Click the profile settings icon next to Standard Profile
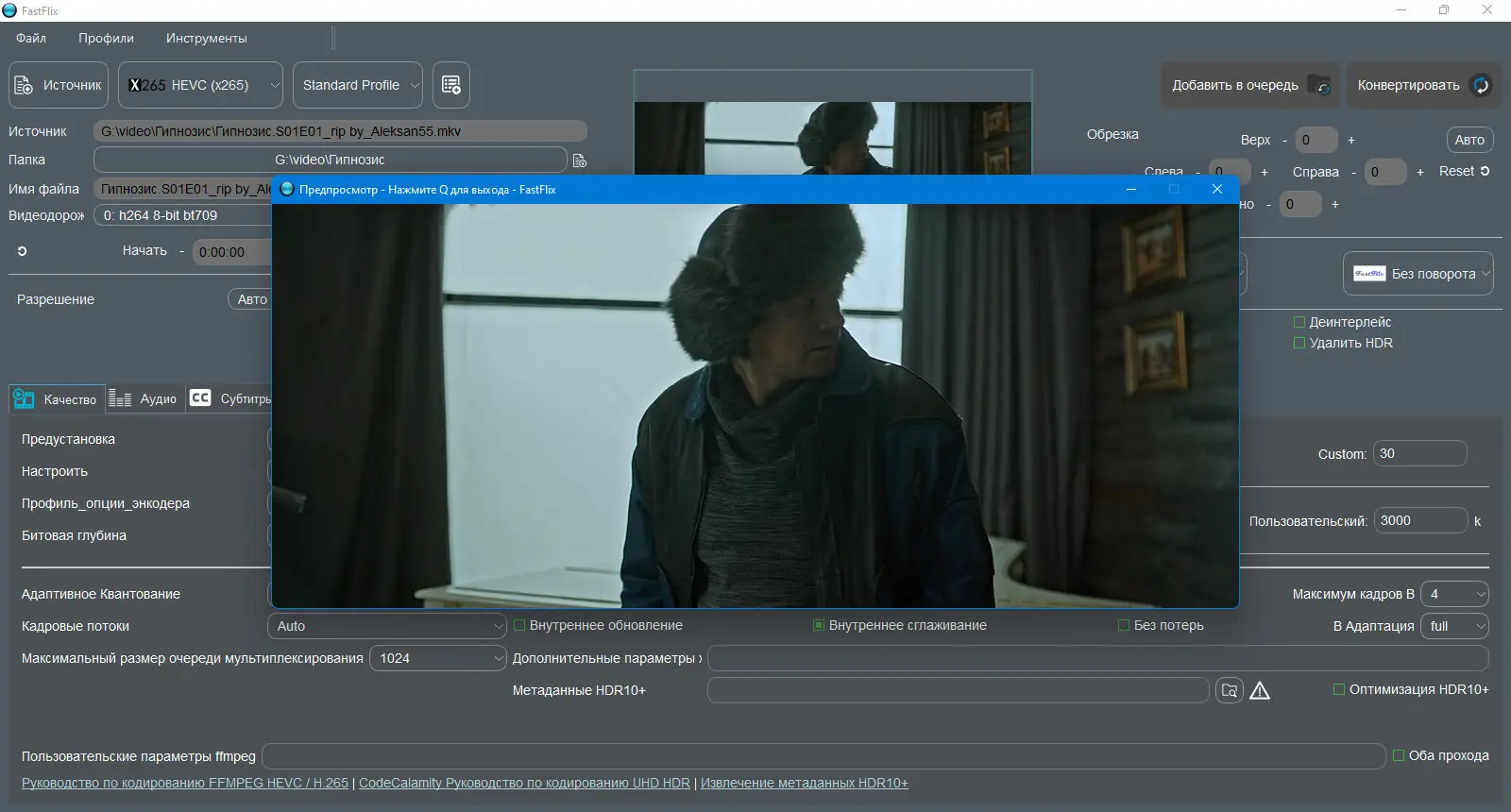The image size is (1511, 812). (450, 85)
